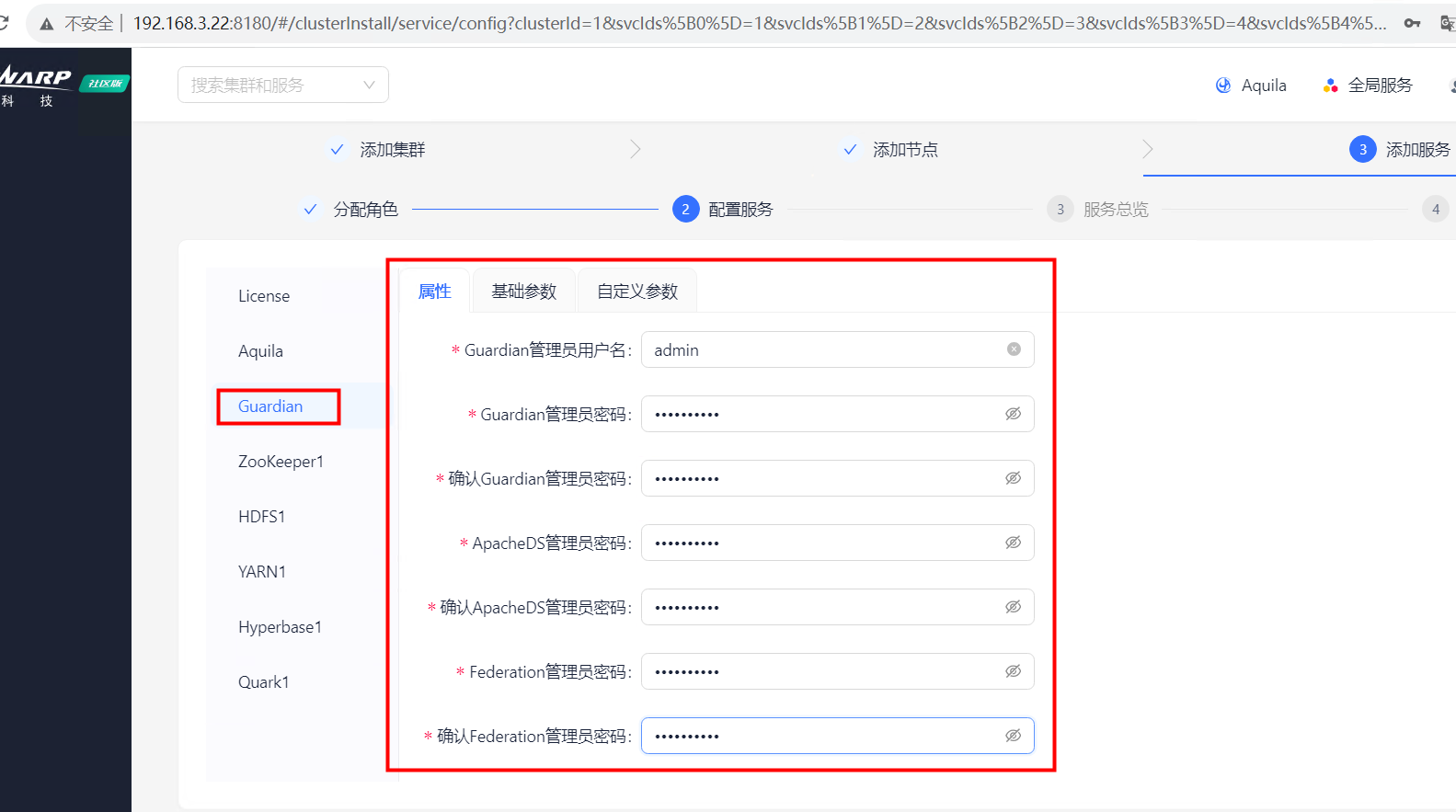Click the 社区版 badge
Screen dimensions: 1456x812
[105, 84]
